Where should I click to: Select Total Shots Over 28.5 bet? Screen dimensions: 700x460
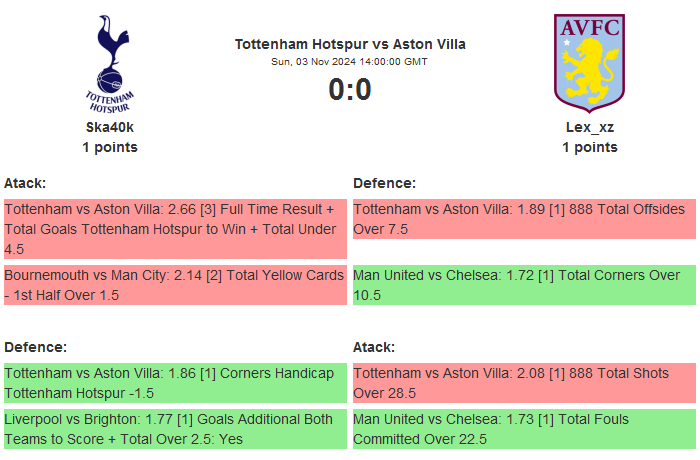[524, 383]
